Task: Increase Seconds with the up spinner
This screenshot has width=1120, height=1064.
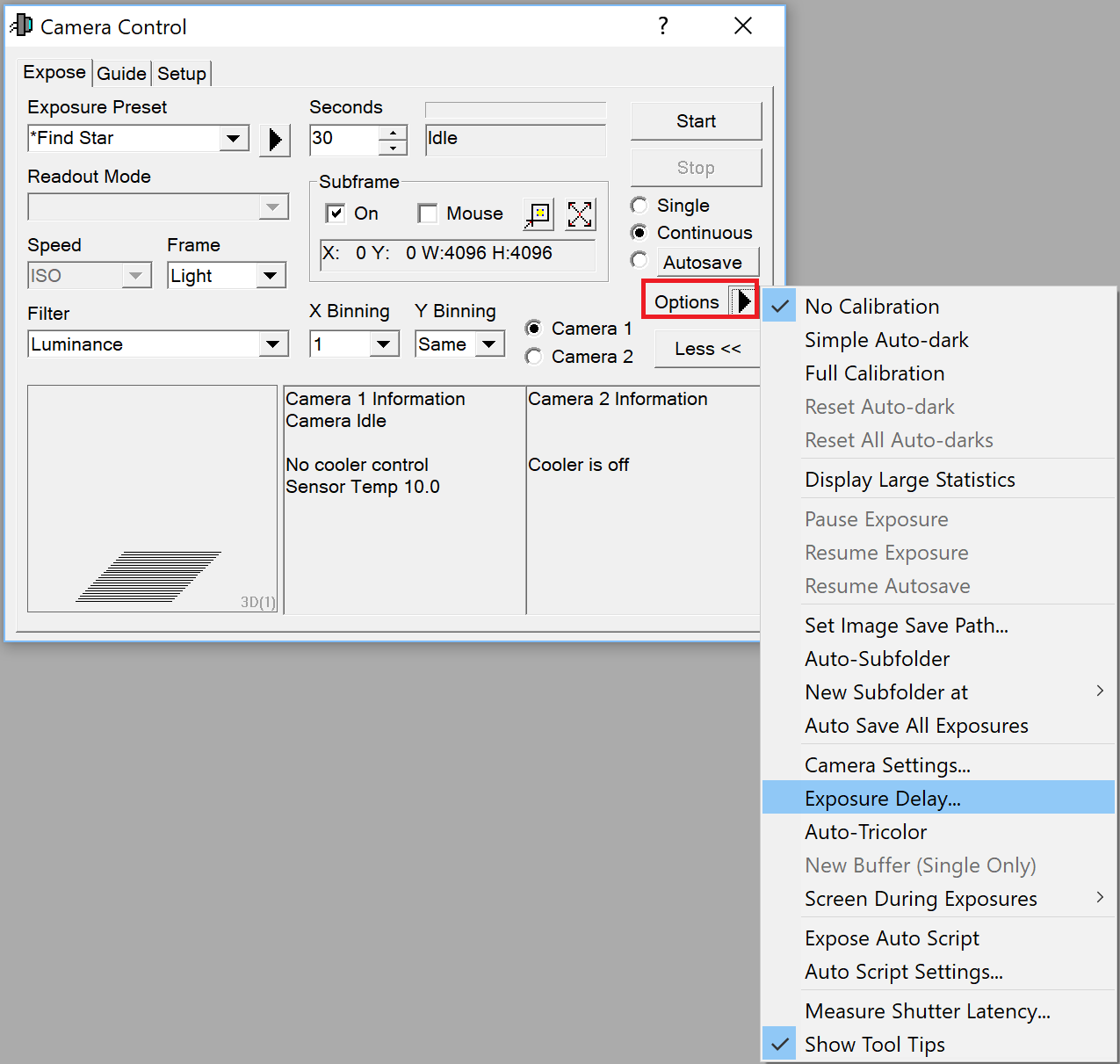Action: [394, 133]
